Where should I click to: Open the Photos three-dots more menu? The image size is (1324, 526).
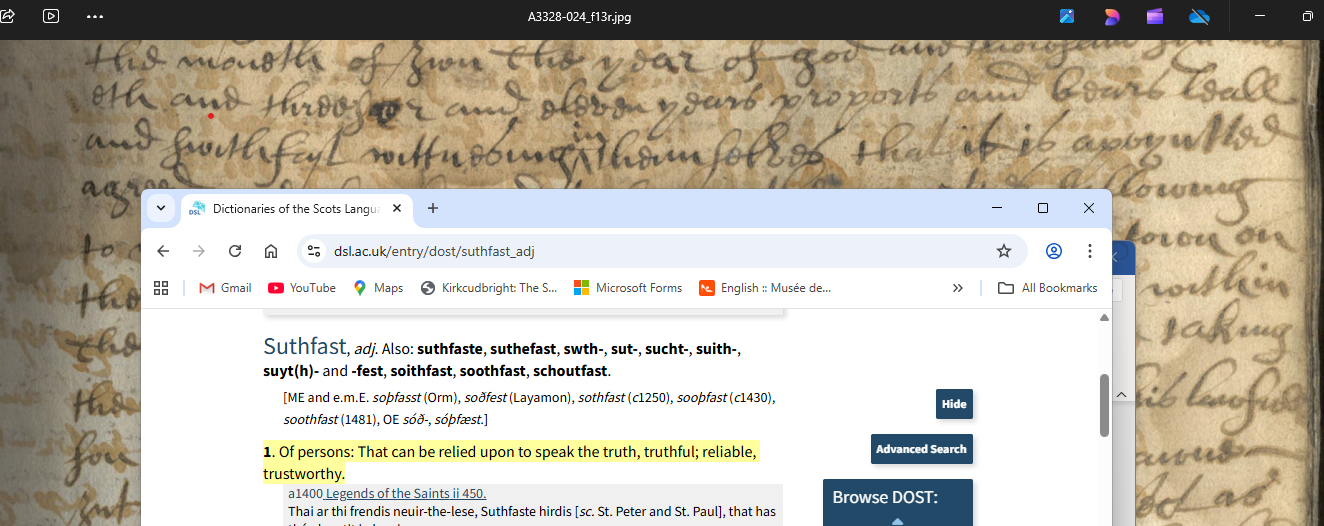click(x=95, y=16)
